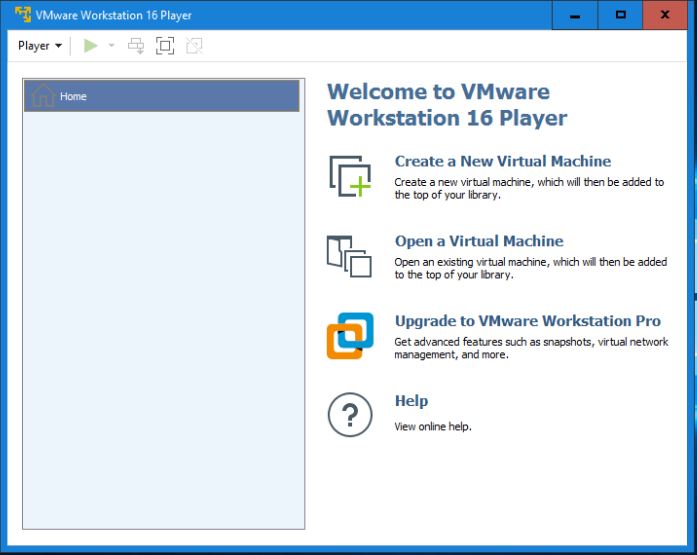Click the 'Get advanced features such as snapshots' text
Image resolution: width=697 pixels, height=555 pixels.
[531, 348]
